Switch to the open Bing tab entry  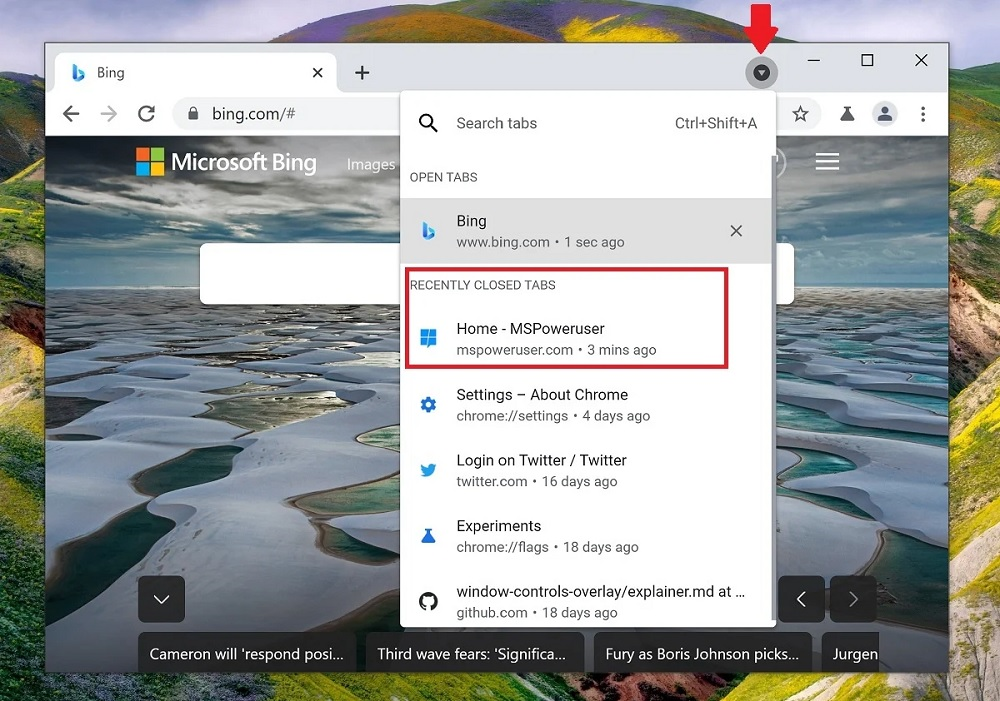585,231
